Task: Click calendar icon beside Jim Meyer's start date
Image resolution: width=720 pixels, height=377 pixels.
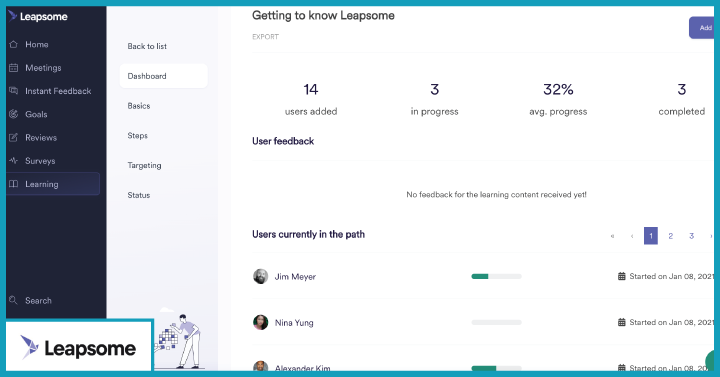Action: [622, 276]
